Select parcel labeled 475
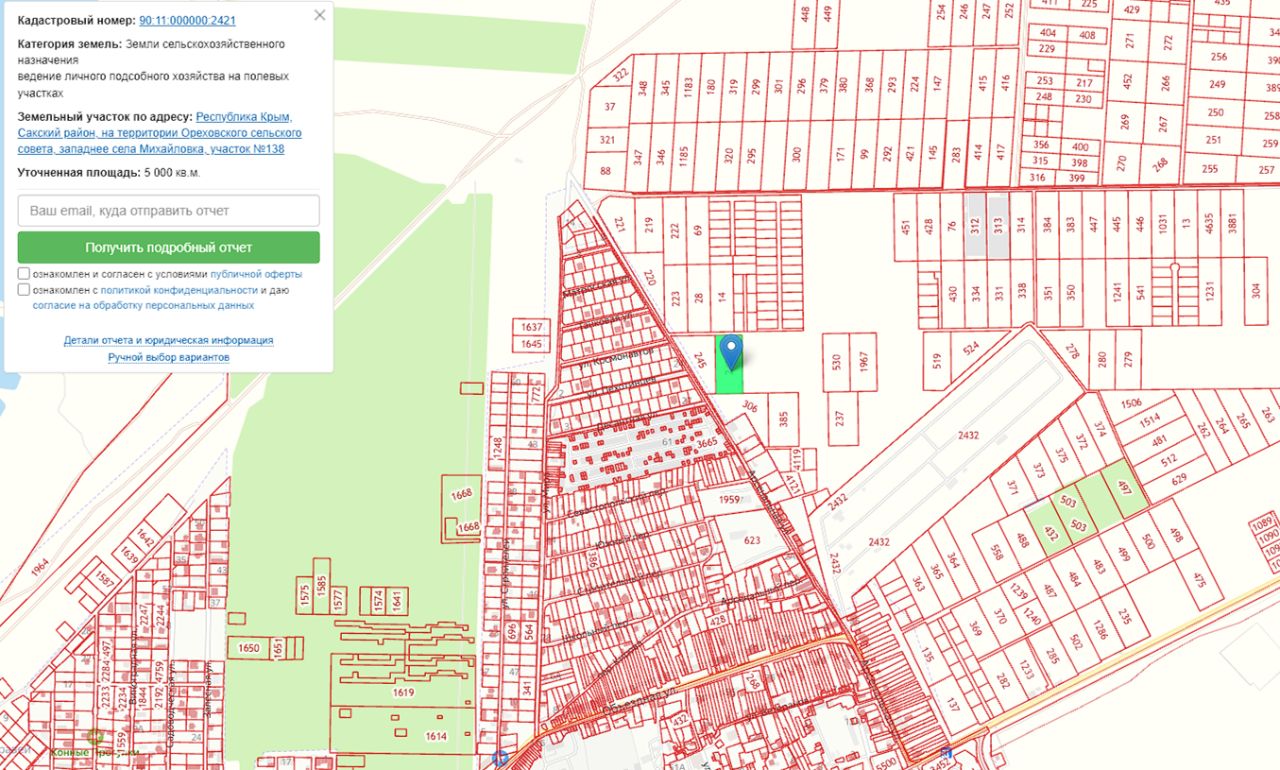 (x=1199, y=579)
